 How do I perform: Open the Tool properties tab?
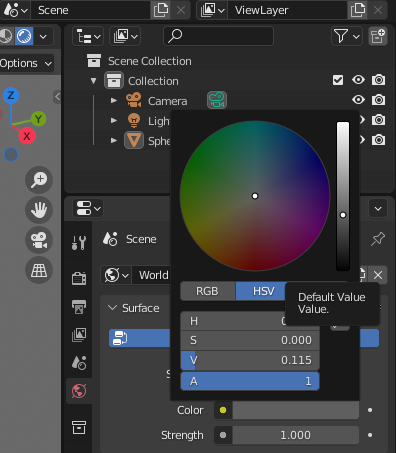pyautogui.click(x=79, y=242)
